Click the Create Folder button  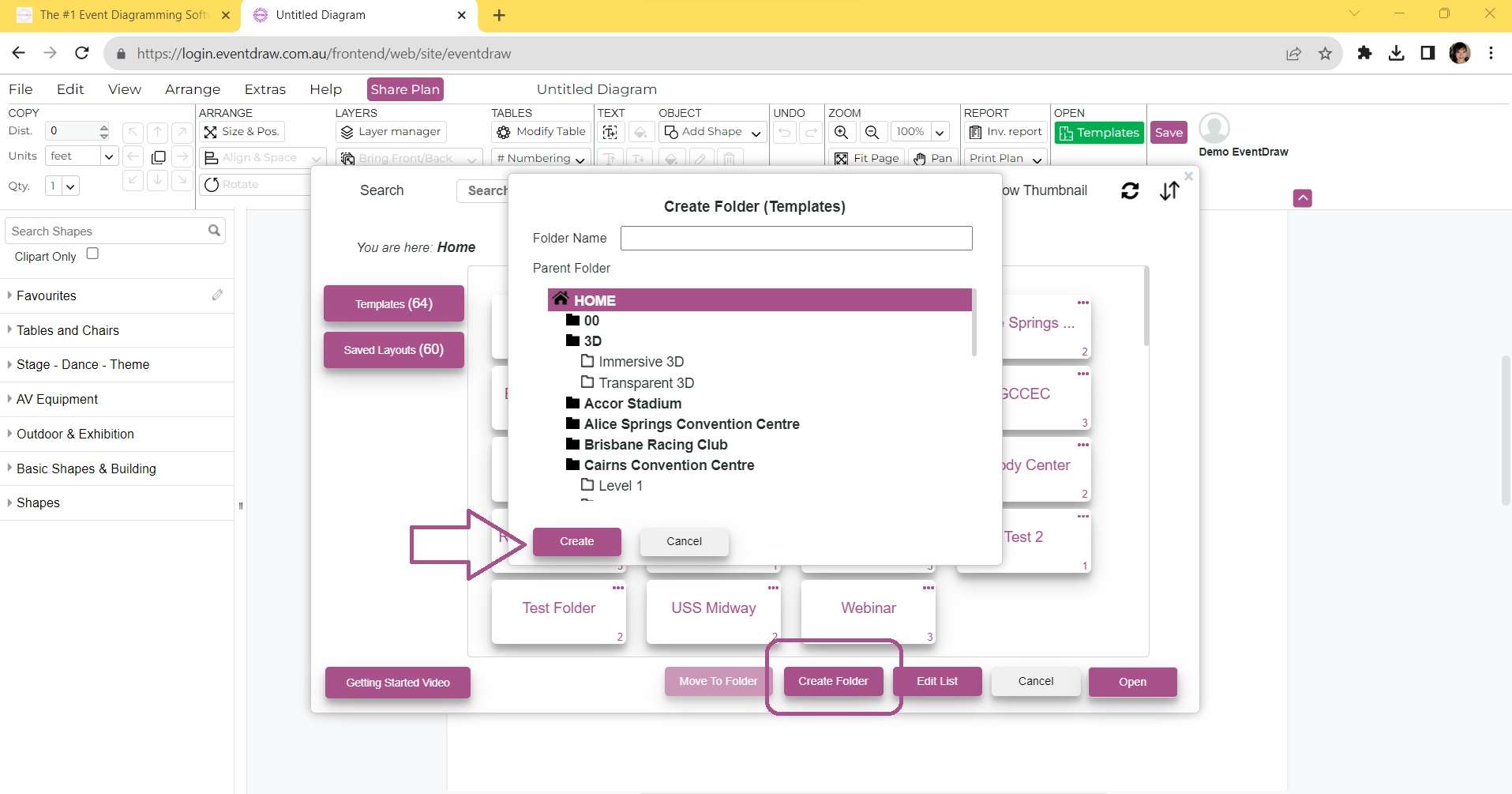coord(833,680)
